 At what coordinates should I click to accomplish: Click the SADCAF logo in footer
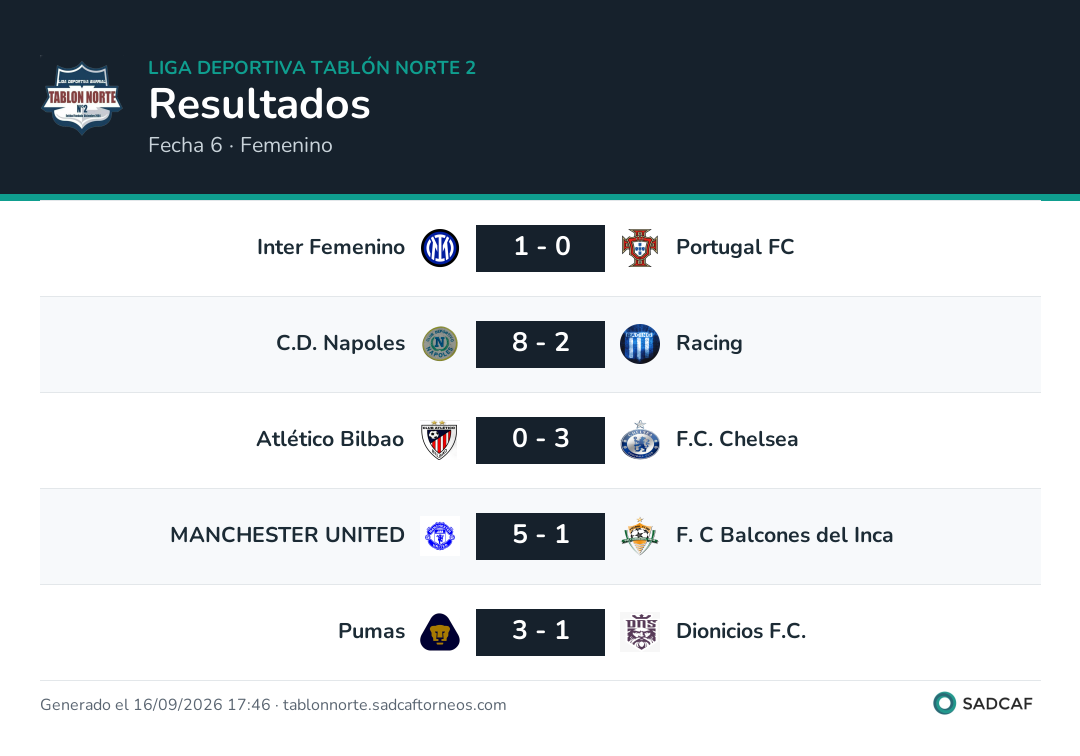tap(983, 703)
